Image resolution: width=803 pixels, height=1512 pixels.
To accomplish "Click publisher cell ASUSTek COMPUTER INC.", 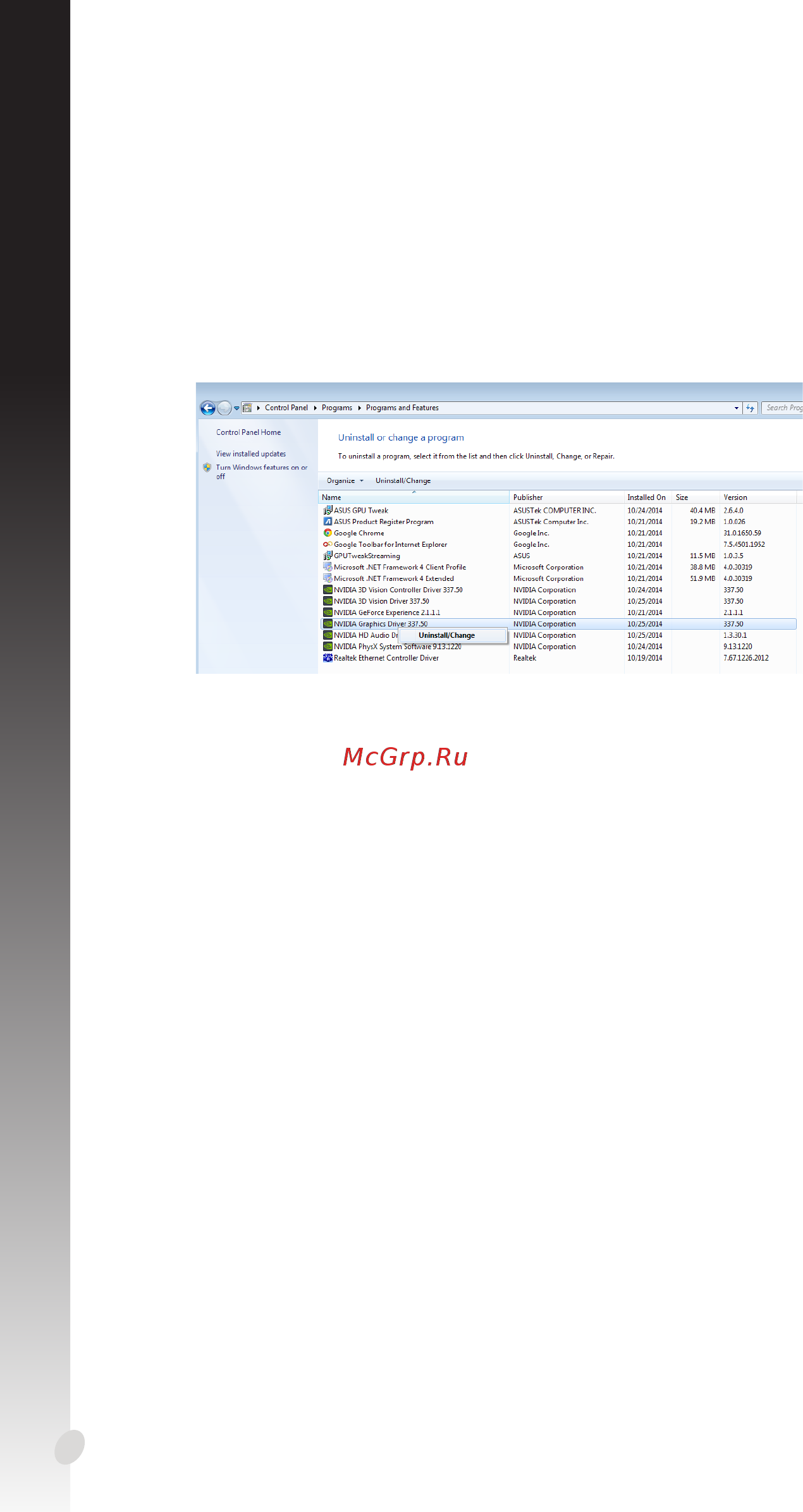I will (x=555, y=511).
